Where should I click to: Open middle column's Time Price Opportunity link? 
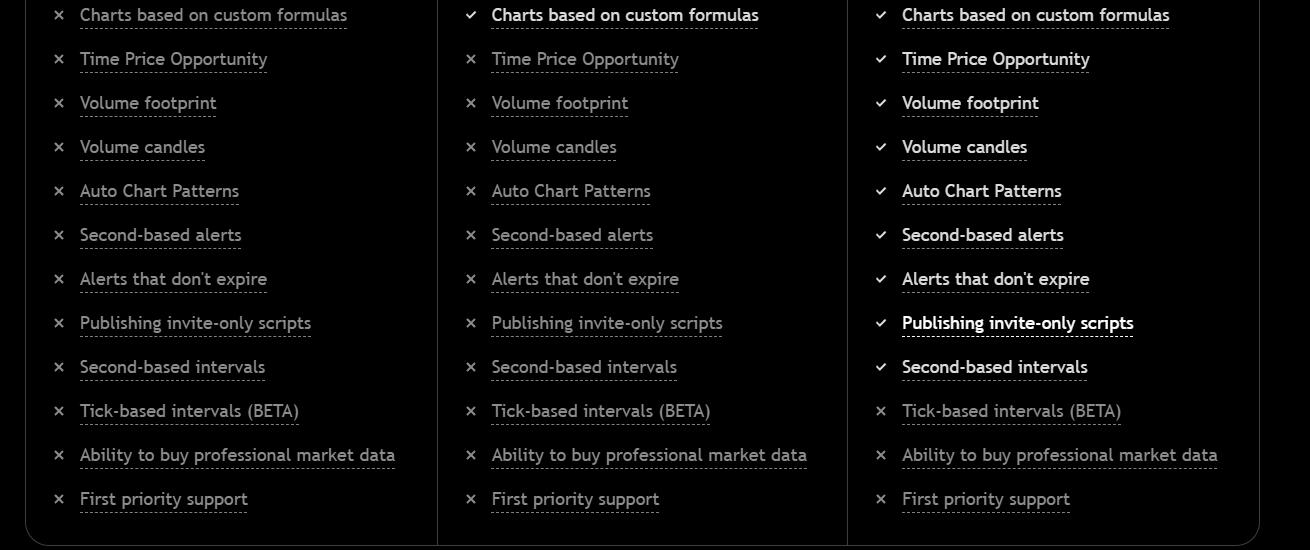(585, 59)
